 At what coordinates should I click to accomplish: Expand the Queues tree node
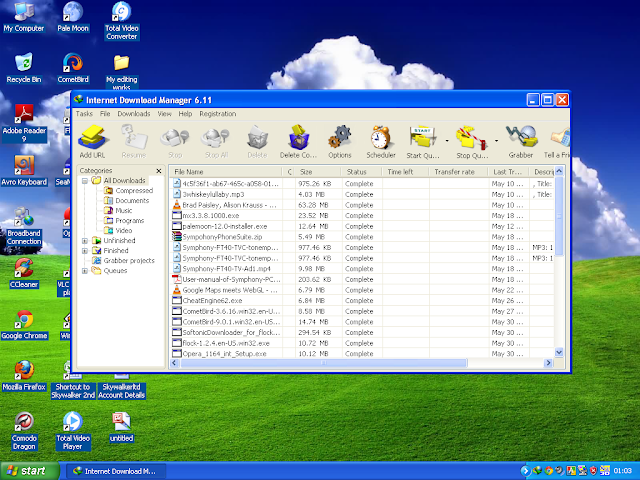[85, 270]
